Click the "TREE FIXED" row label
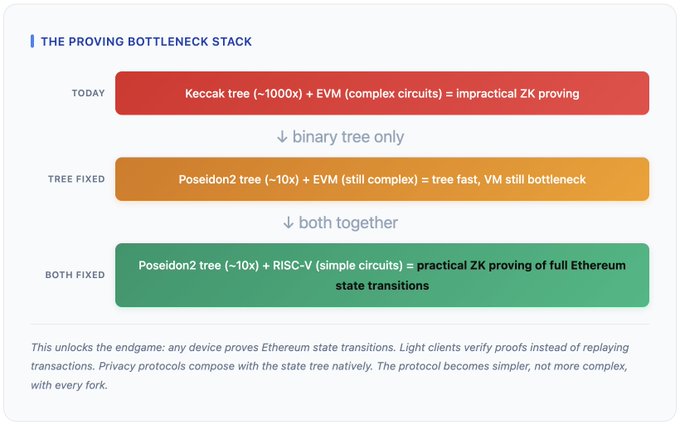 point(76,180)
